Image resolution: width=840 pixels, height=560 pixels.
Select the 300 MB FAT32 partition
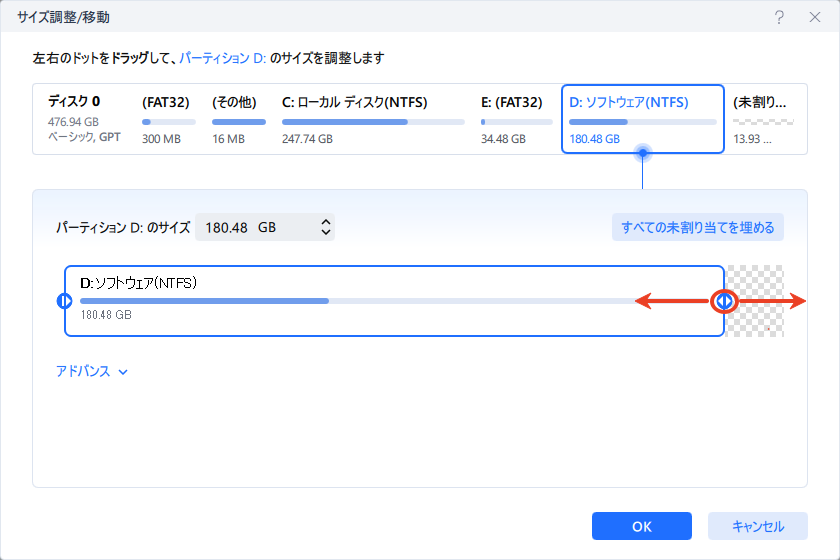(169, 120)
